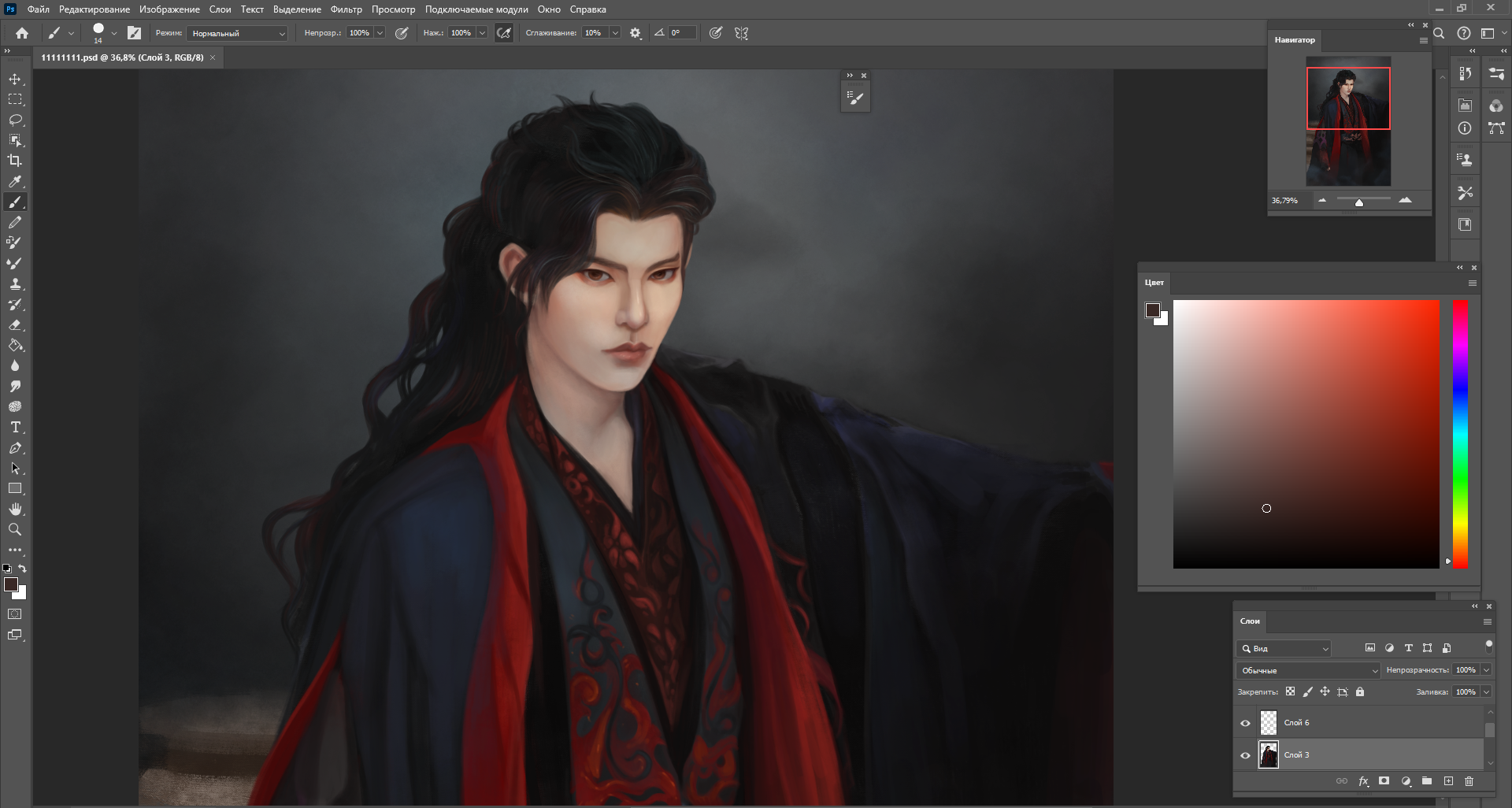Toggle airbrush-style build-up button

click(504, 33)
